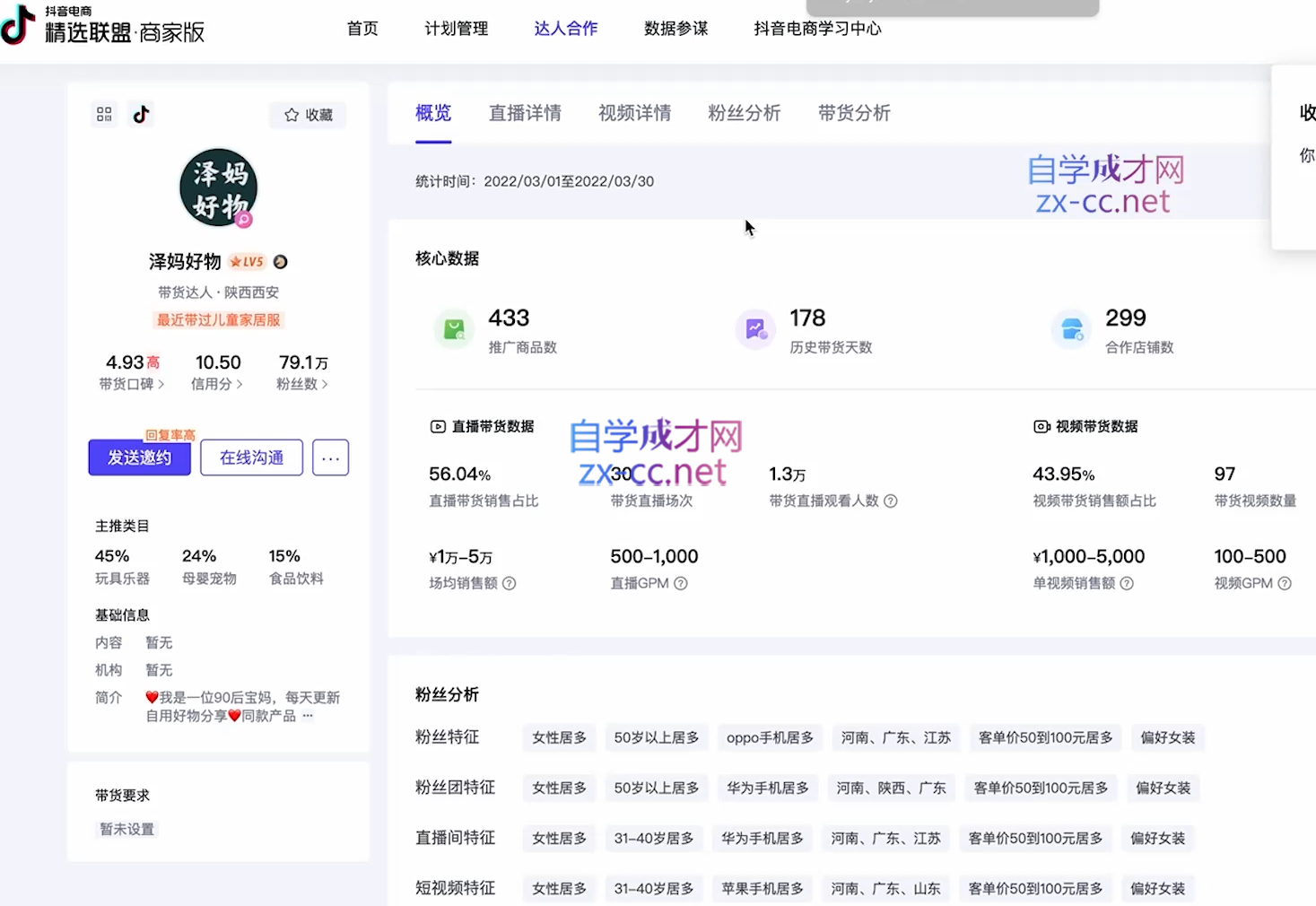This screenshot has height=906, width=1316.
Task: Click the star 收藏 favorite button
Action: pyautogui.click(x=308, y=115)
